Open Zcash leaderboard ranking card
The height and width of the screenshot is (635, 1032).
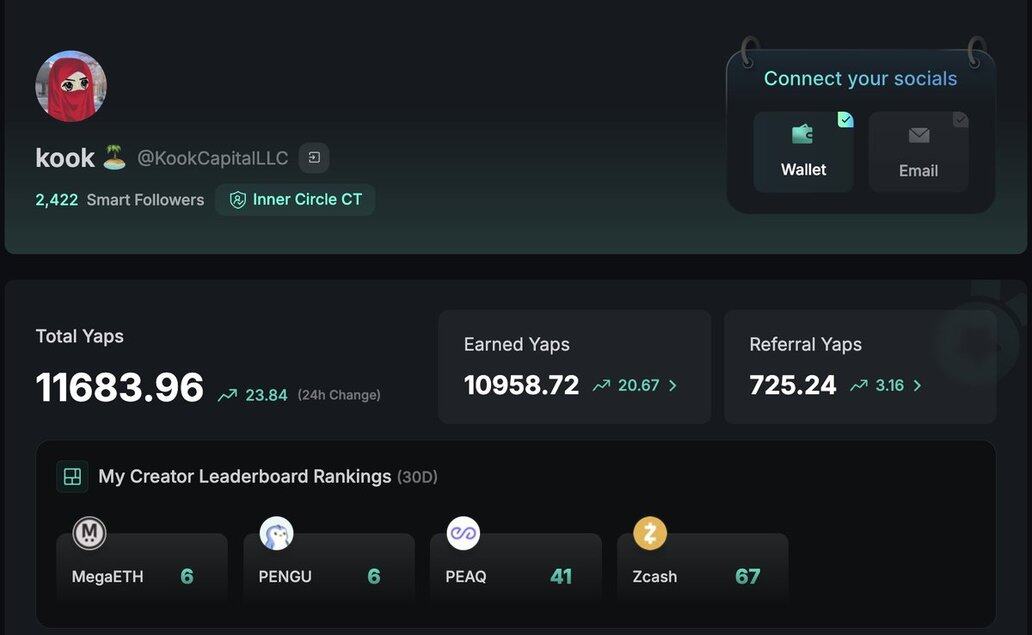pyautogui.click(x=702, y=570)
